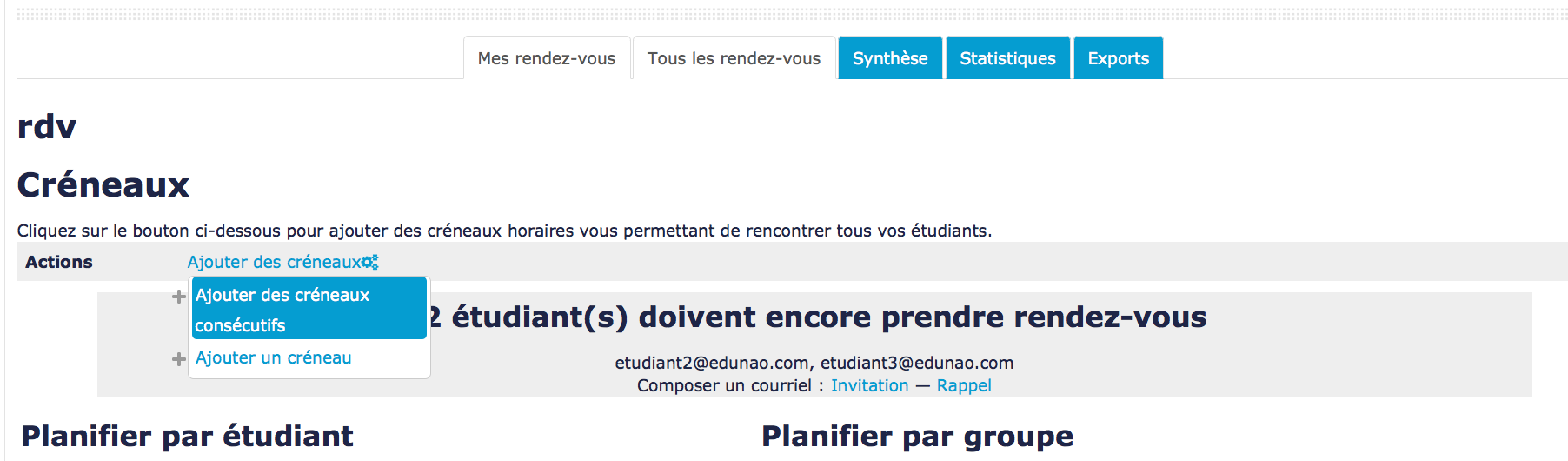
Task: Click the Actions row label
Action: pos(59,262)
